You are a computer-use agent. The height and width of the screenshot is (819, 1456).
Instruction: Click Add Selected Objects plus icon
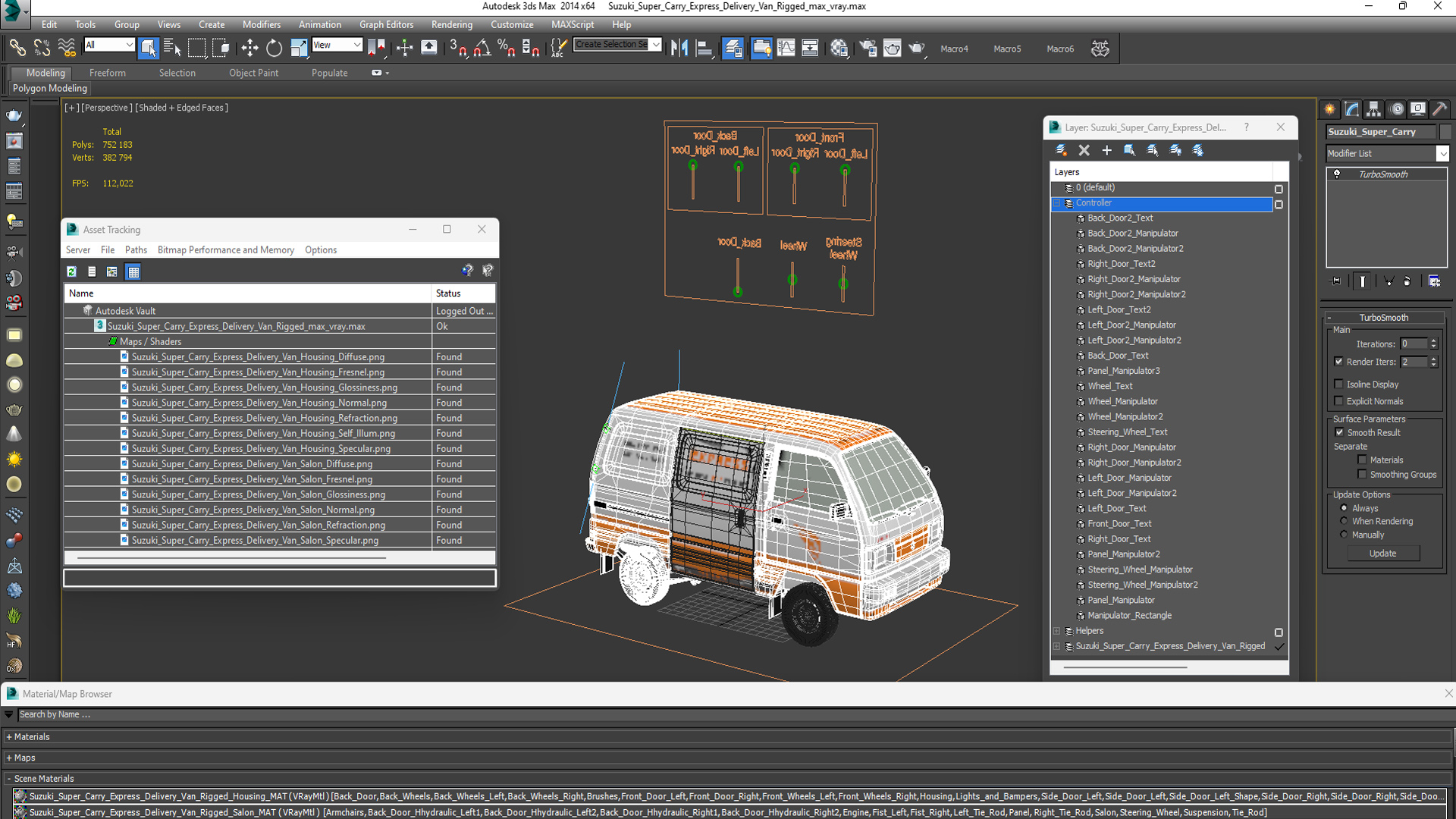point(1107,150)
